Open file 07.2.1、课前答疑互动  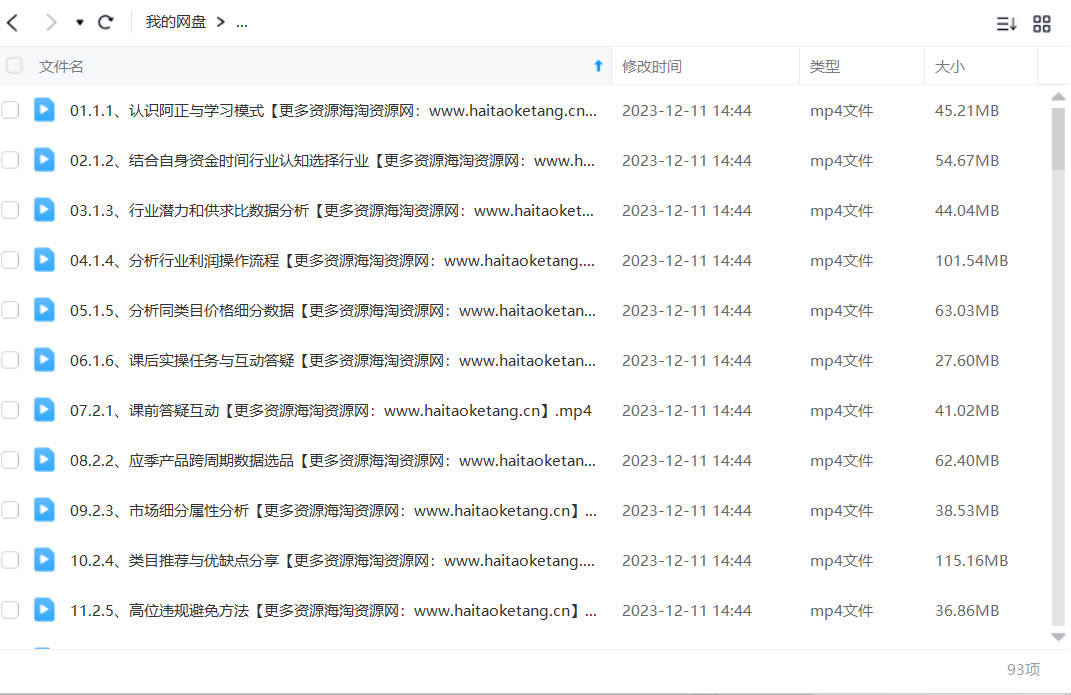point(331,410)
